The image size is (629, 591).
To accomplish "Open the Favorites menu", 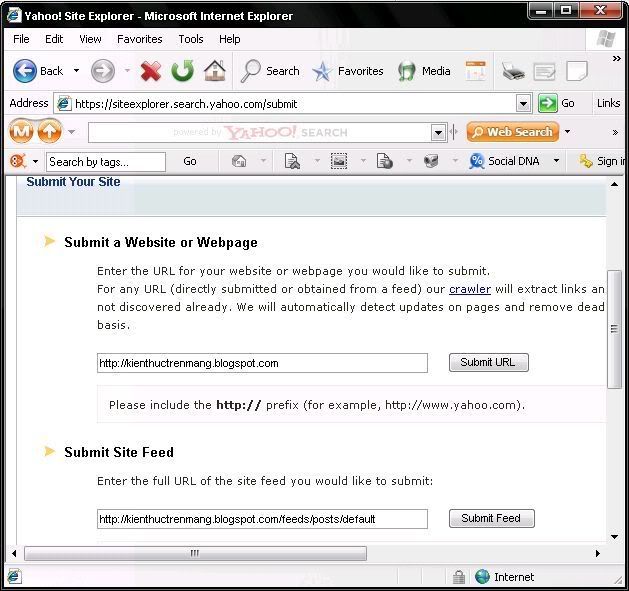I will (139, 39).
